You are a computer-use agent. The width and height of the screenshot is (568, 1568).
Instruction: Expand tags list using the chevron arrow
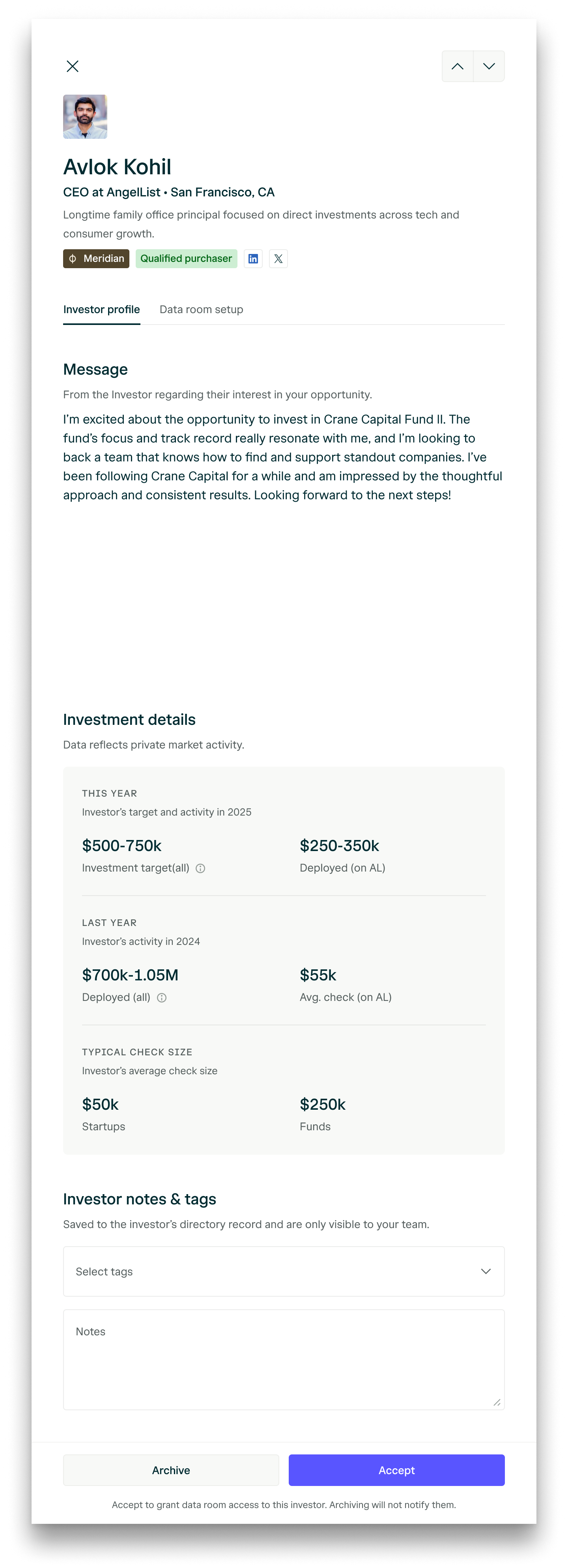tap(486, 1271)
